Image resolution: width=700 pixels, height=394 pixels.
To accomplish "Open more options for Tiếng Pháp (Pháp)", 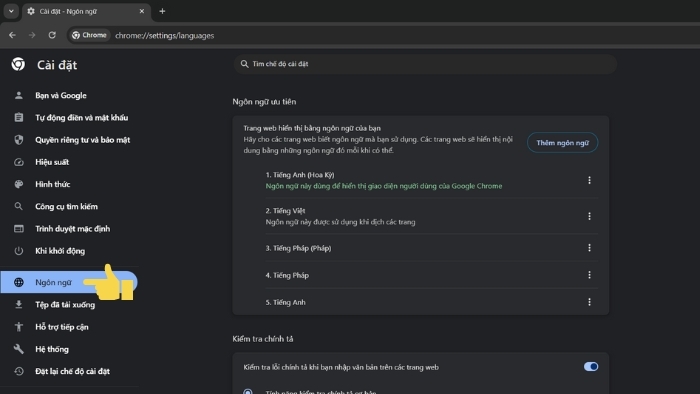I will (589, 248).
